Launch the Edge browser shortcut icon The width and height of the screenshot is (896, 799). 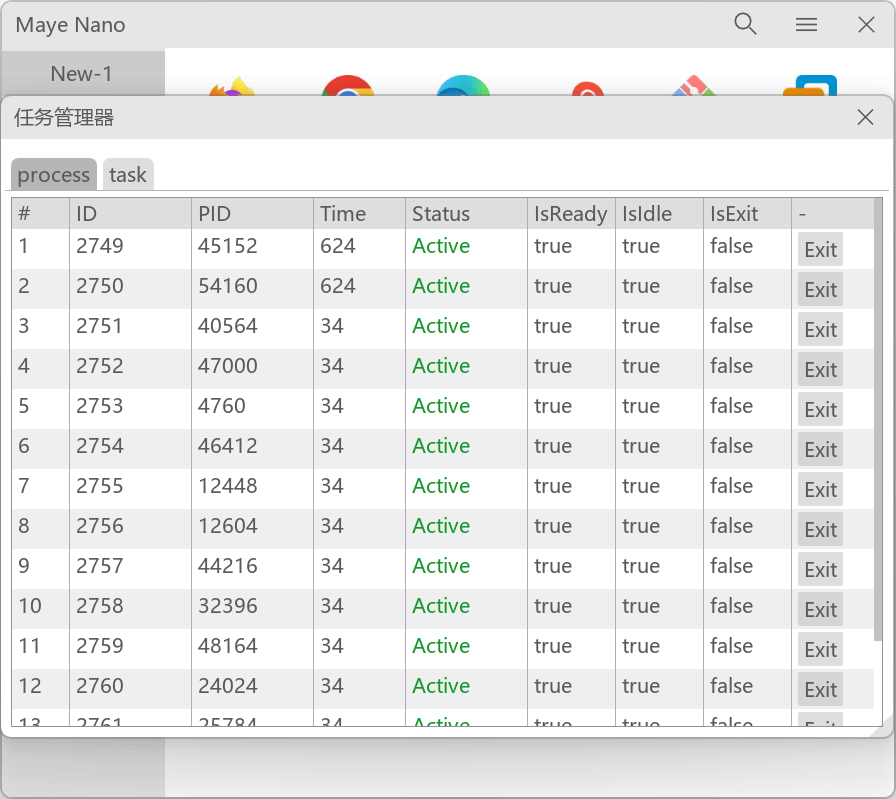click(463, 86)
